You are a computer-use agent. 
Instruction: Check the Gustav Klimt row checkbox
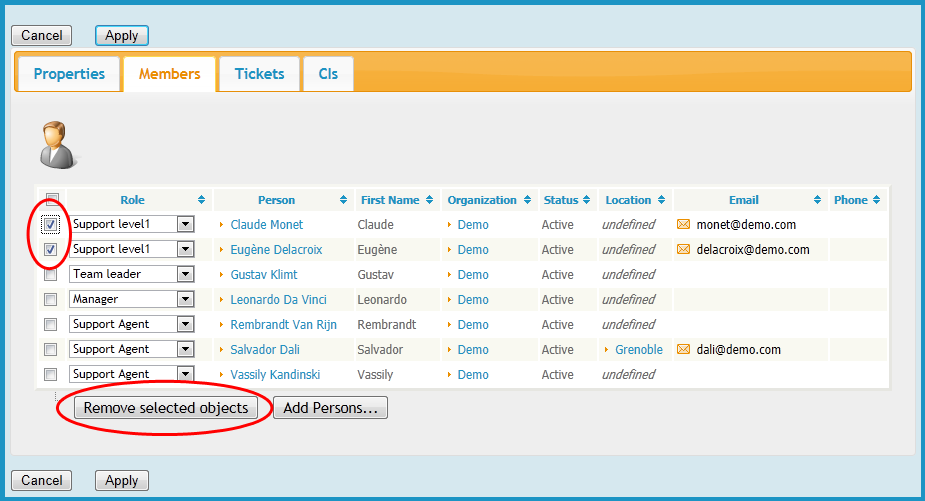point(51,275)
